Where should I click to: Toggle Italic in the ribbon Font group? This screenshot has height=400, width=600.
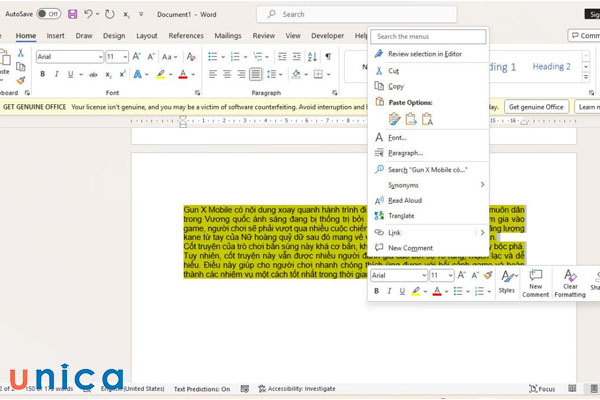coord(56,74)
